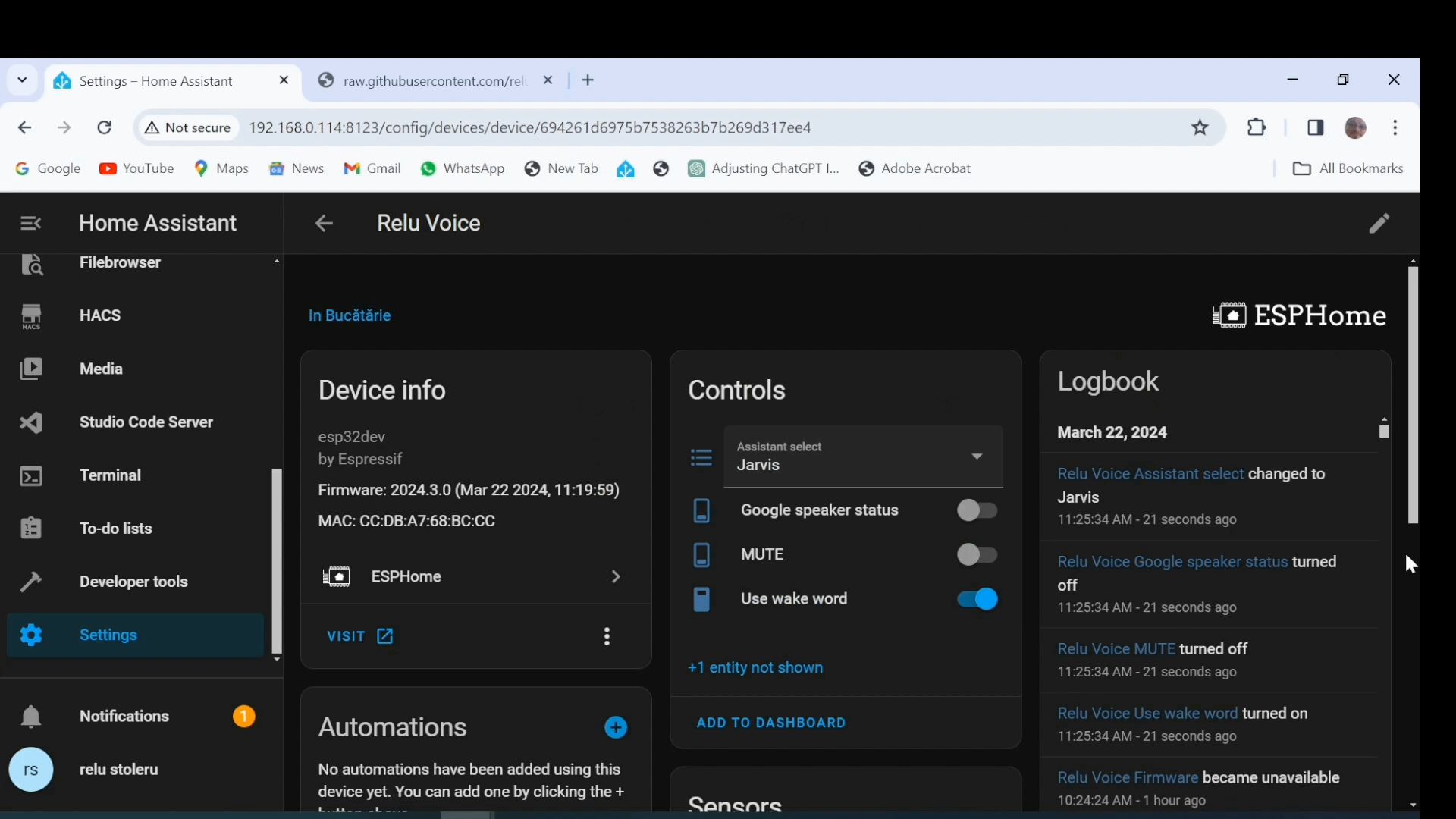Open the Adjusting ChatGPT bookmark
1456x819 pixels.
pyautogui.click(x=764, y=168)
